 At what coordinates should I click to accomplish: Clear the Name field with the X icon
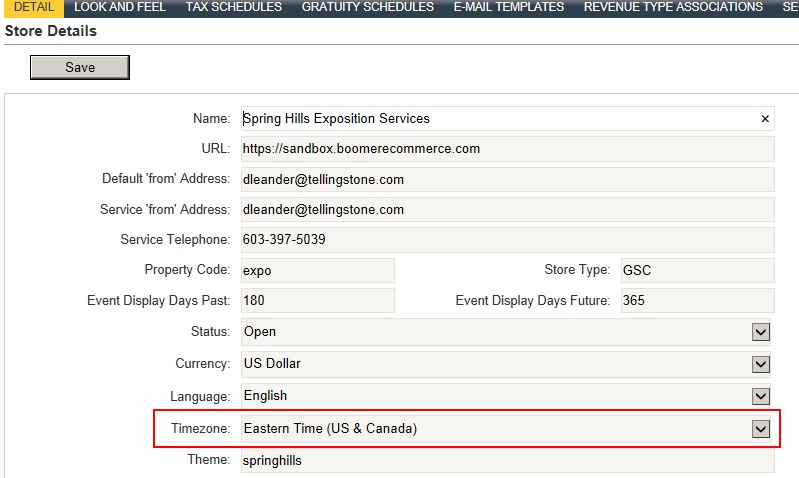[x=765, y=119]
